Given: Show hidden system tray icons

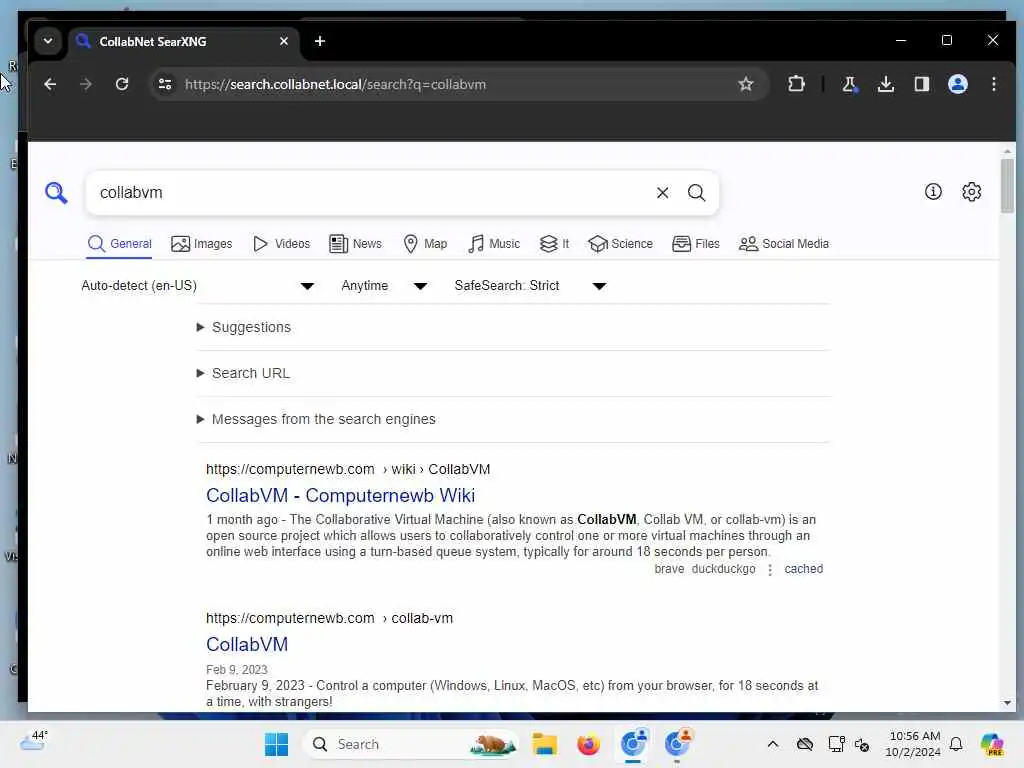Looking at the screenshot, I should pos(773,744).
